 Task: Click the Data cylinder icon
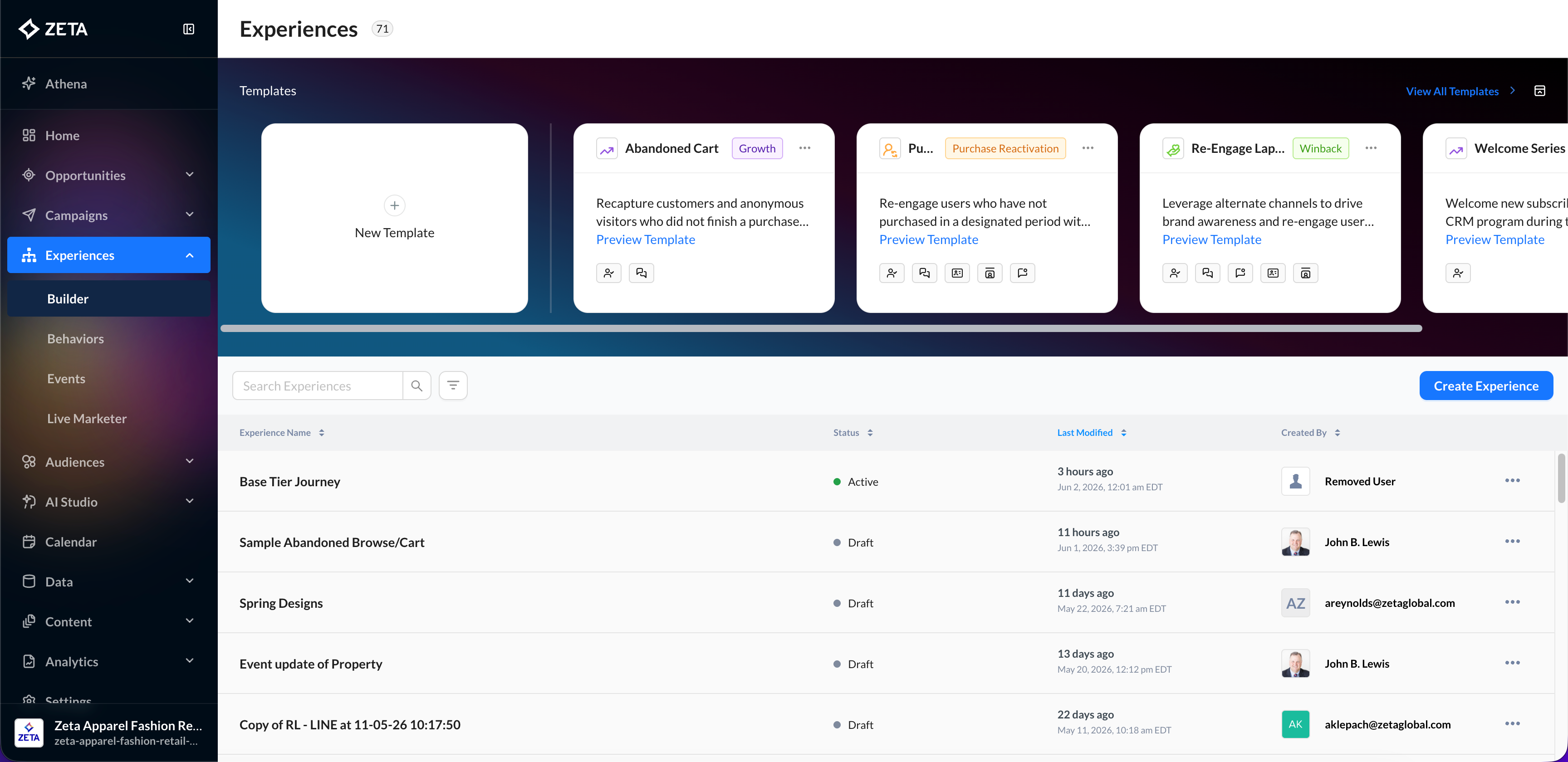[x=29, y=581]
